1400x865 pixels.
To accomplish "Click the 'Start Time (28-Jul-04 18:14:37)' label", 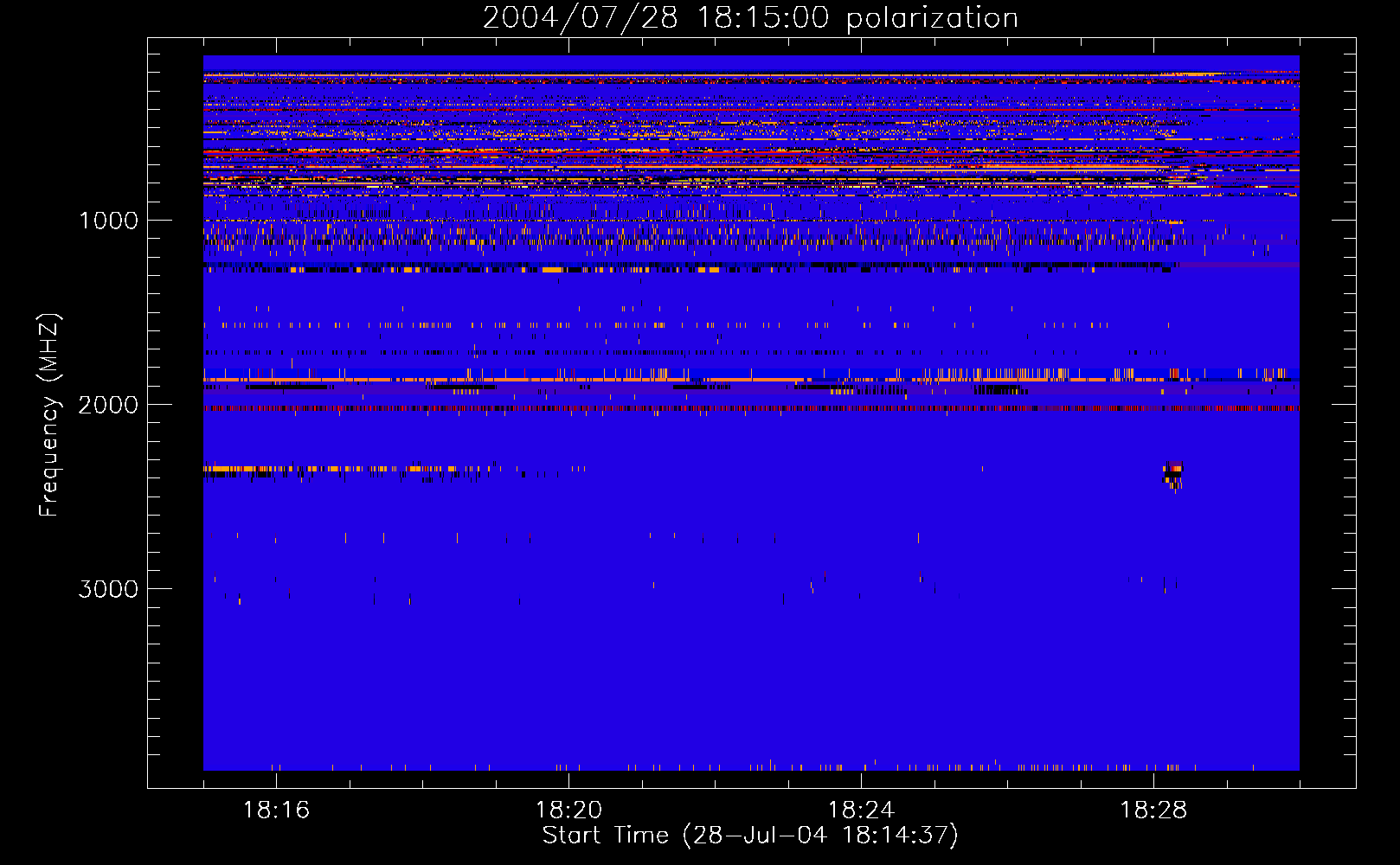I will 750,836.
